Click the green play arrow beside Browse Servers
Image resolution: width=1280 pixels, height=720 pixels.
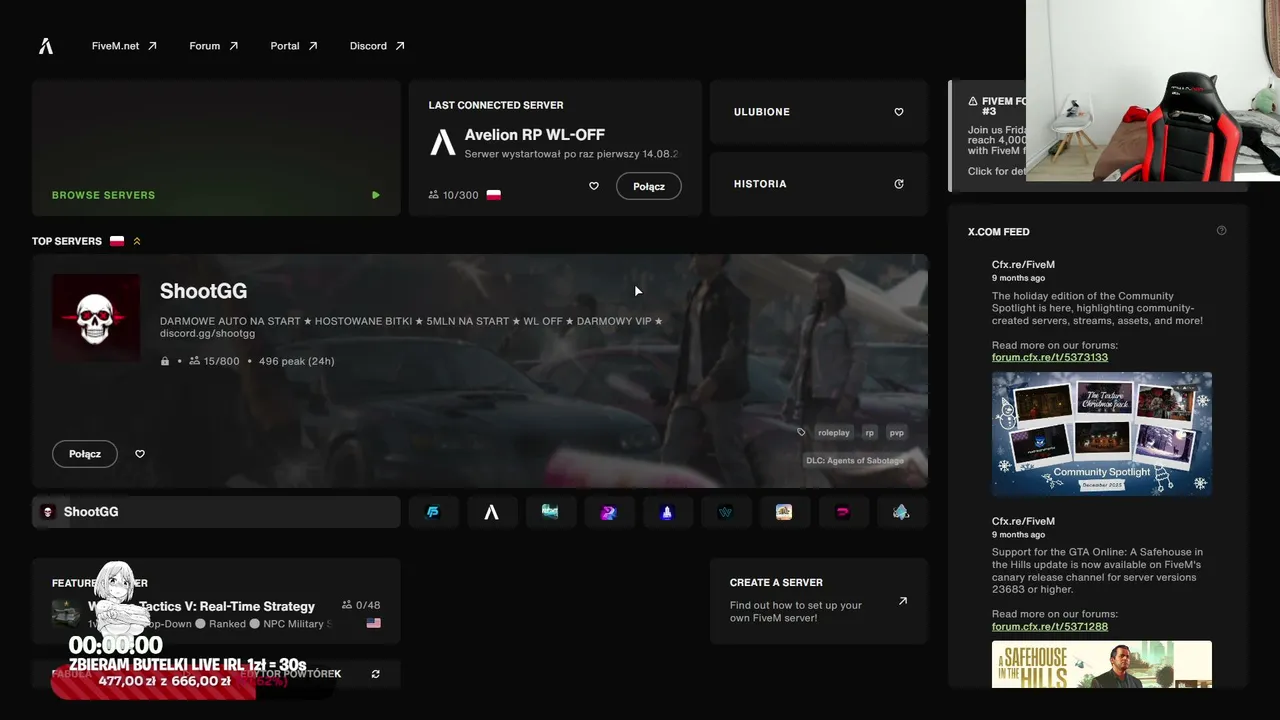coord(376,195)
